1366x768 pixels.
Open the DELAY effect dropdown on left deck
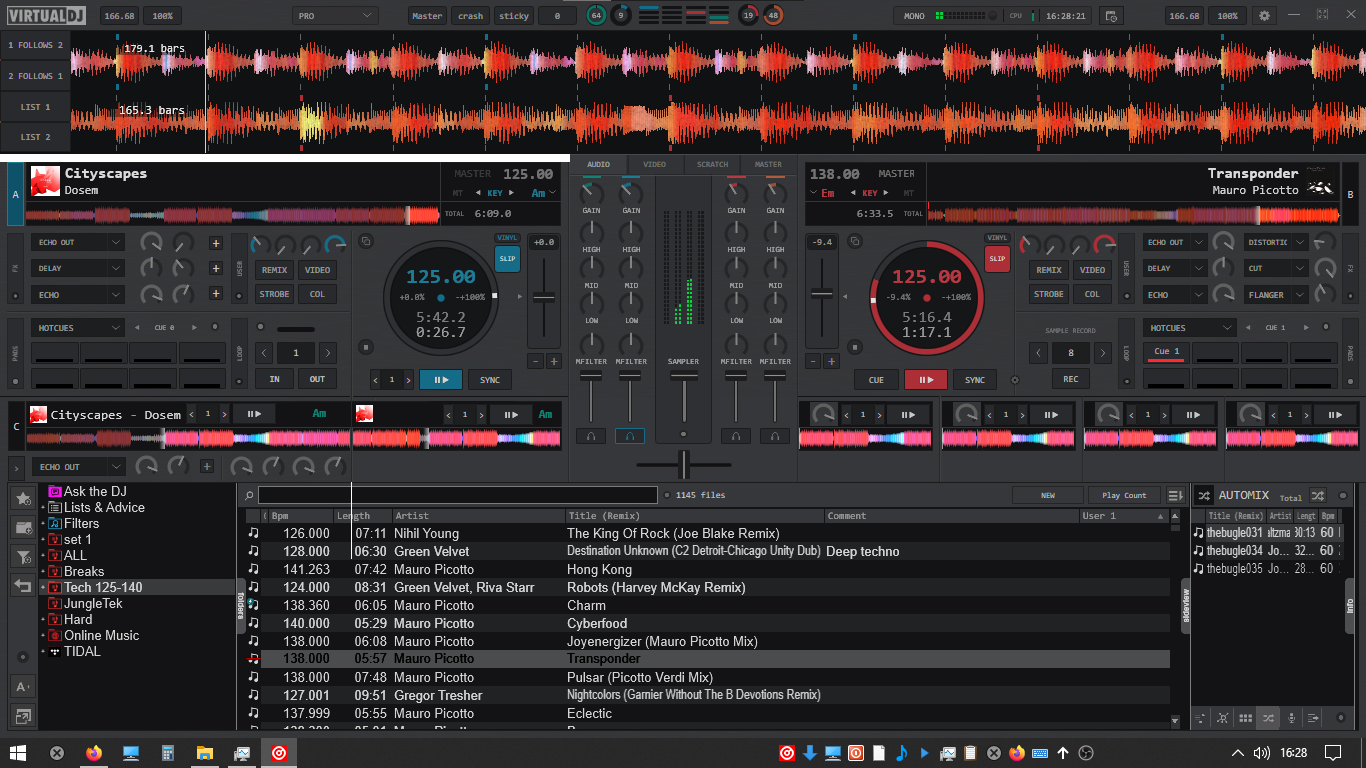pyautogui.click(x=78, y=268)
